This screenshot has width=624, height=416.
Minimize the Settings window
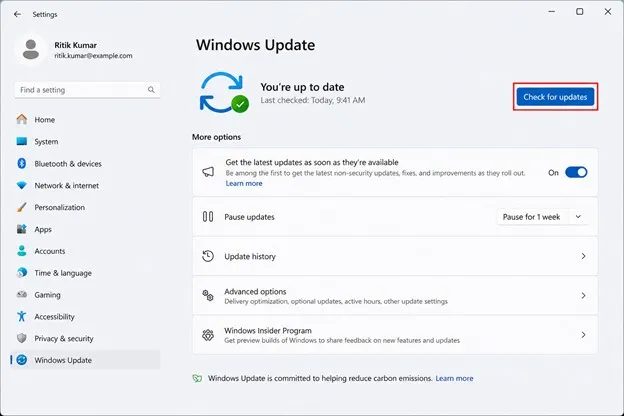click(552, 12)
